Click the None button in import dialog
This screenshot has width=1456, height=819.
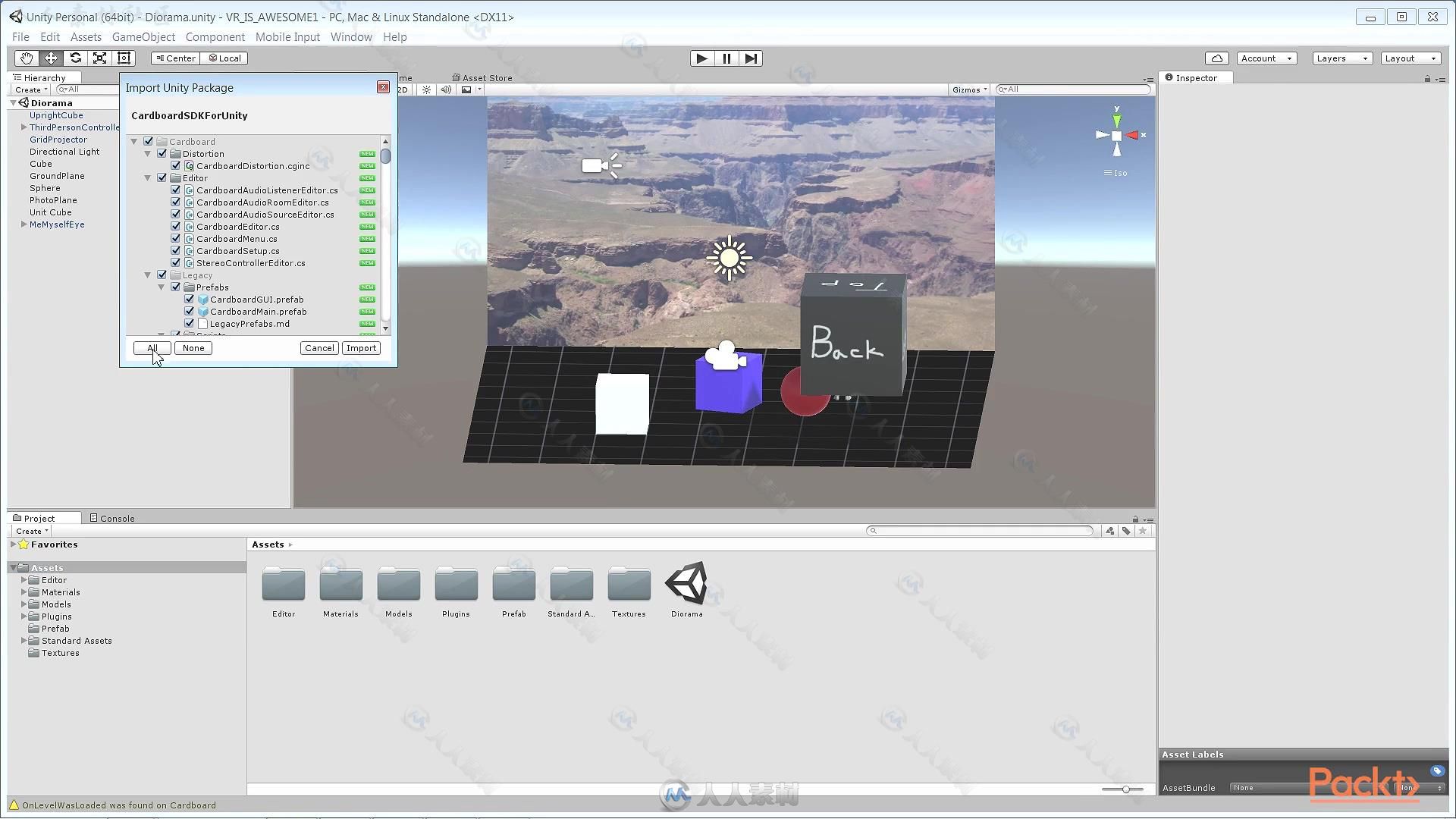[193, 348]
